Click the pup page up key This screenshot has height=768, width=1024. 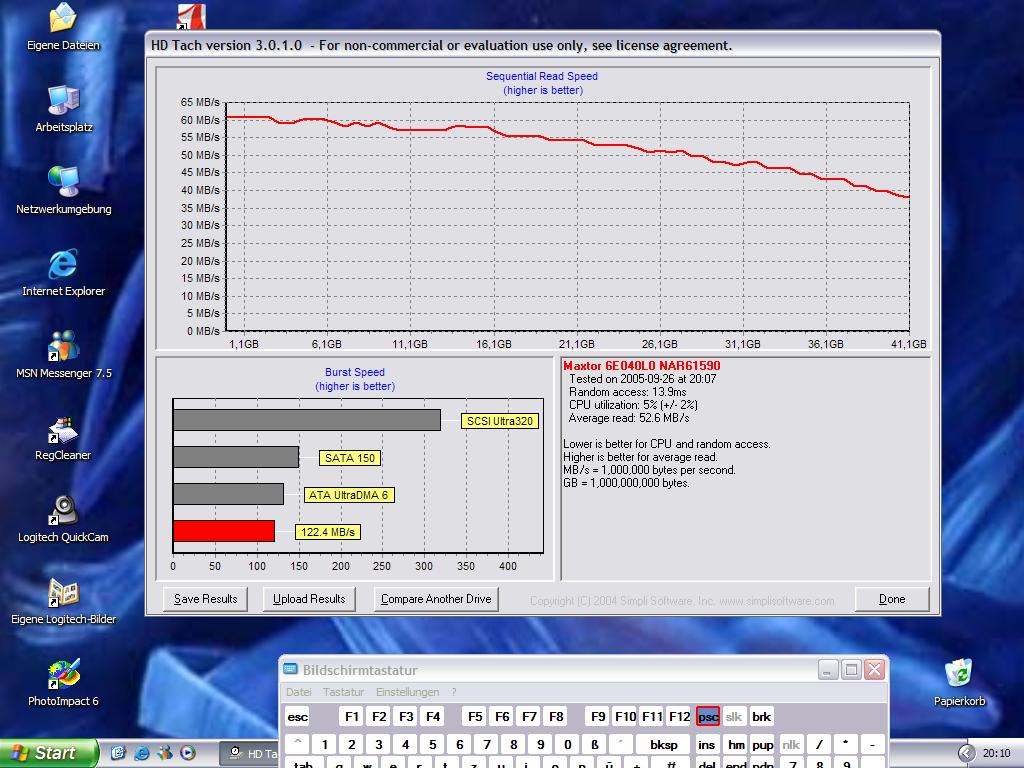click(x=762, y=744)
